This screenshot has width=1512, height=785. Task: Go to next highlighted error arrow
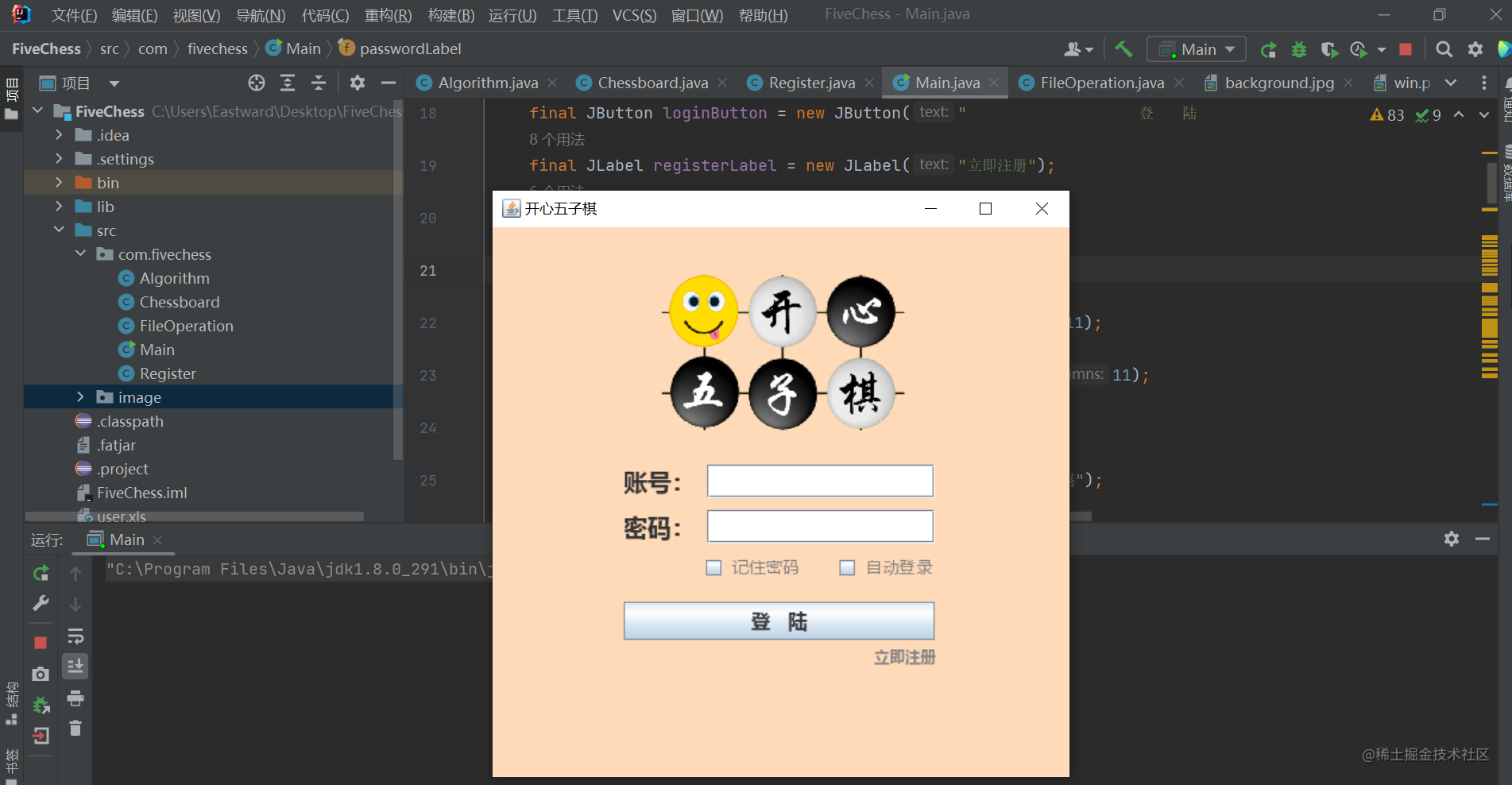1483,115
